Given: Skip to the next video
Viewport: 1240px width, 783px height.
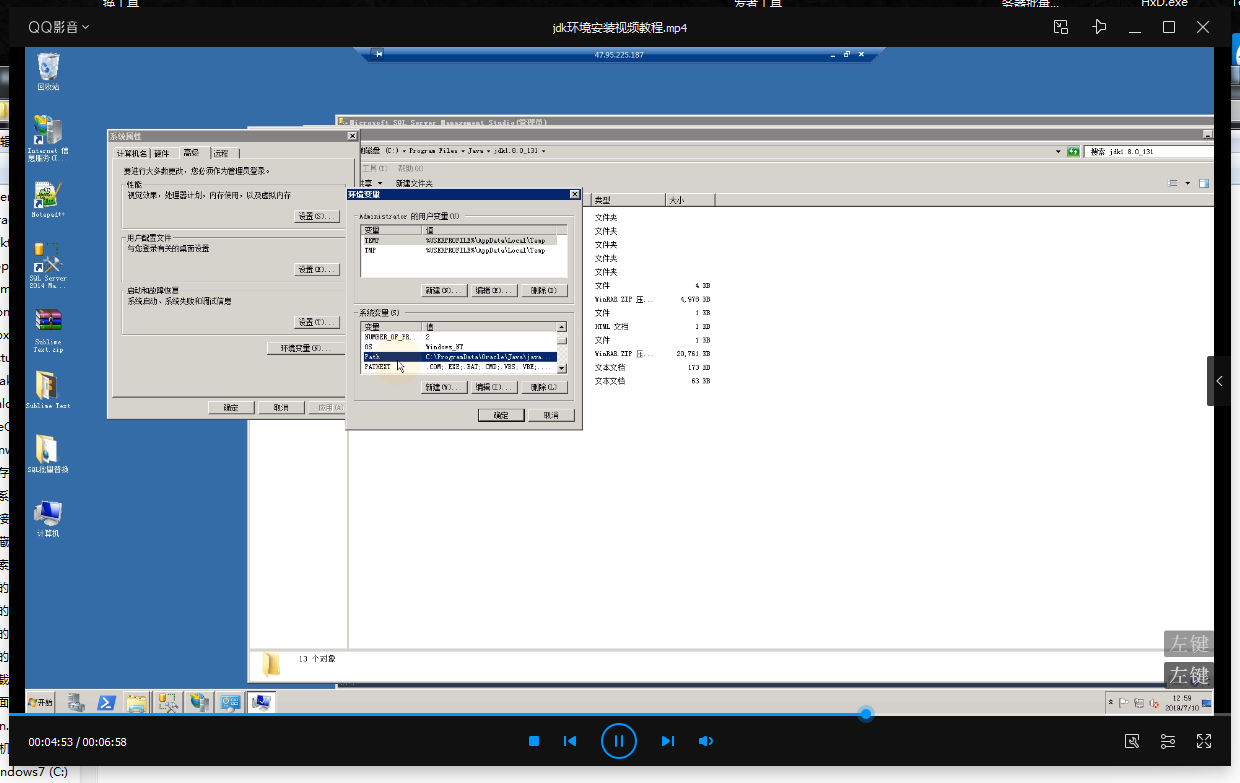Looking at the screenshot, I should 667,741.
